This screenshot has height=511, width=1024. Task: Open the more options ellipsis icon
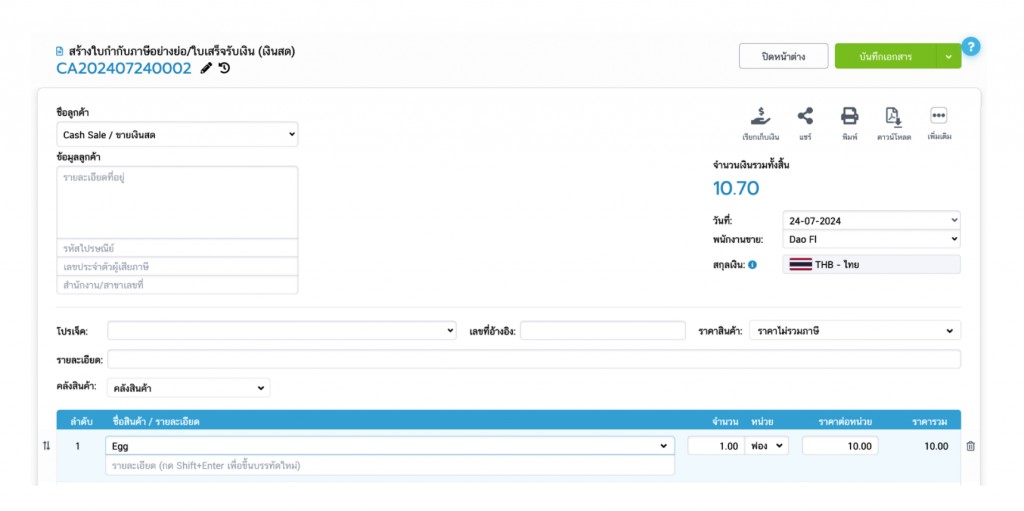(x=938, y=116)
